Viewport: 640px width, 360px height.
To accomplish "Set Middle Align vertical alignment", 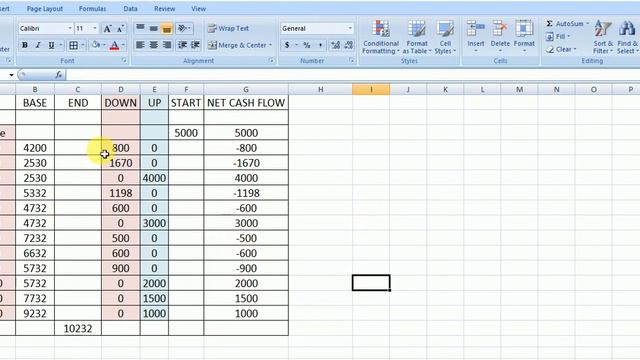I will coord(153,28).
